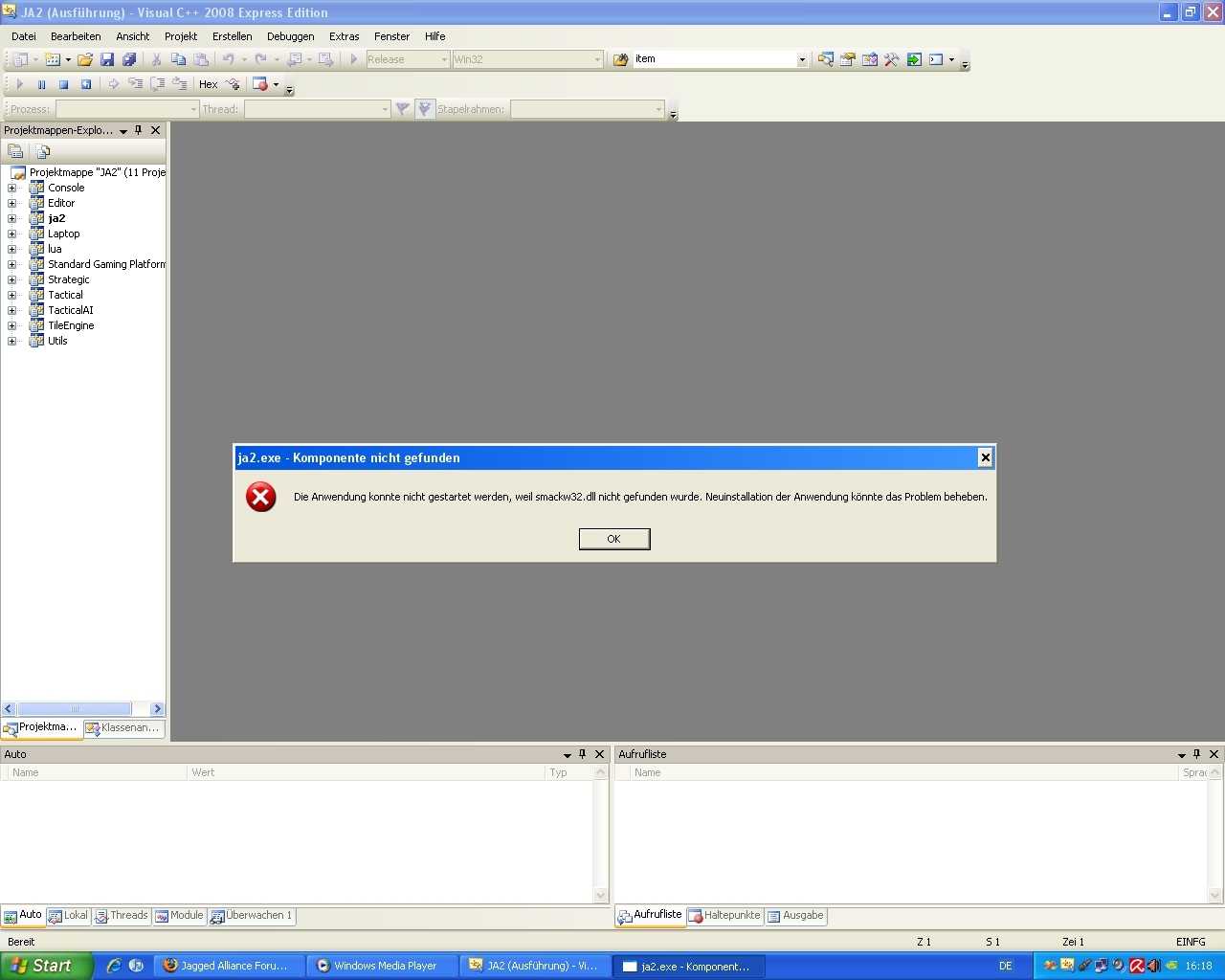Switch to the Haltepunkte tab
Screen dimensions: 1225x980
724,916
